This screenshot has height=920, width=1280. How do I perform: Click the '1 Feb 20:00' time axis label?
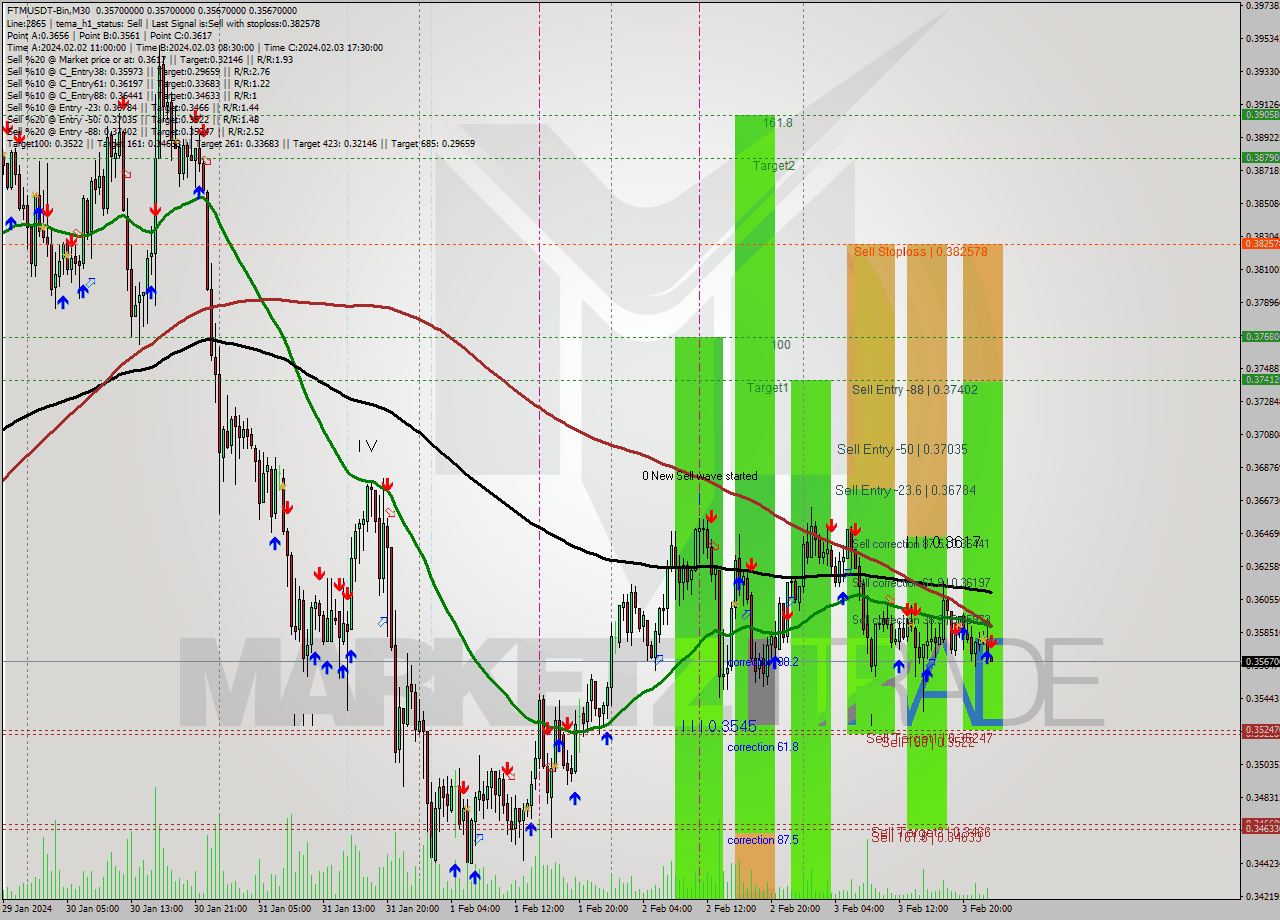[604, 909]
